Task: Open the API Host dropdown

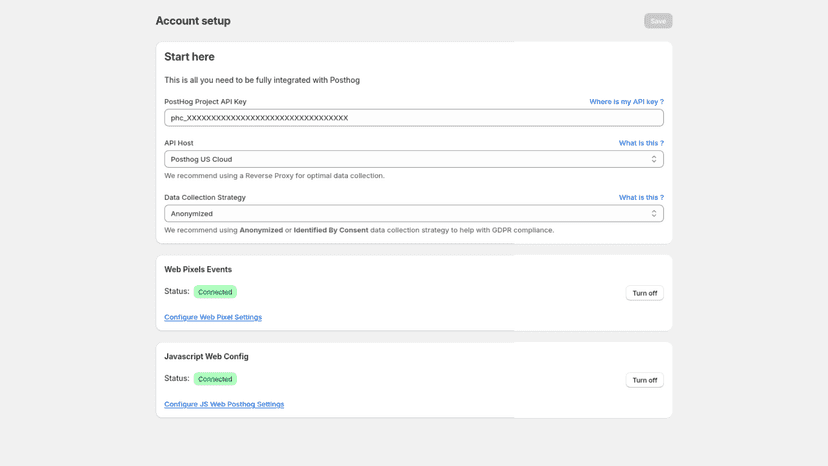Action: 413,159
